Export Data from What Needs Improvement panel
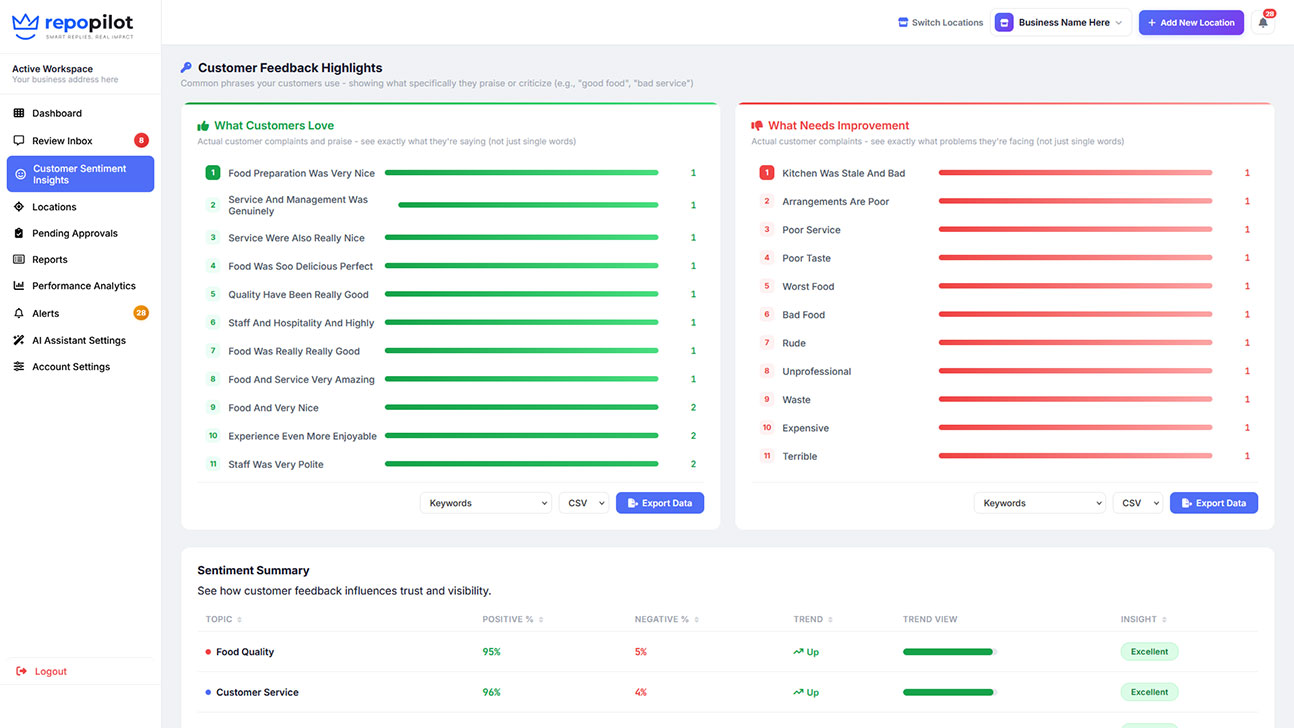 pos(1214,503)
